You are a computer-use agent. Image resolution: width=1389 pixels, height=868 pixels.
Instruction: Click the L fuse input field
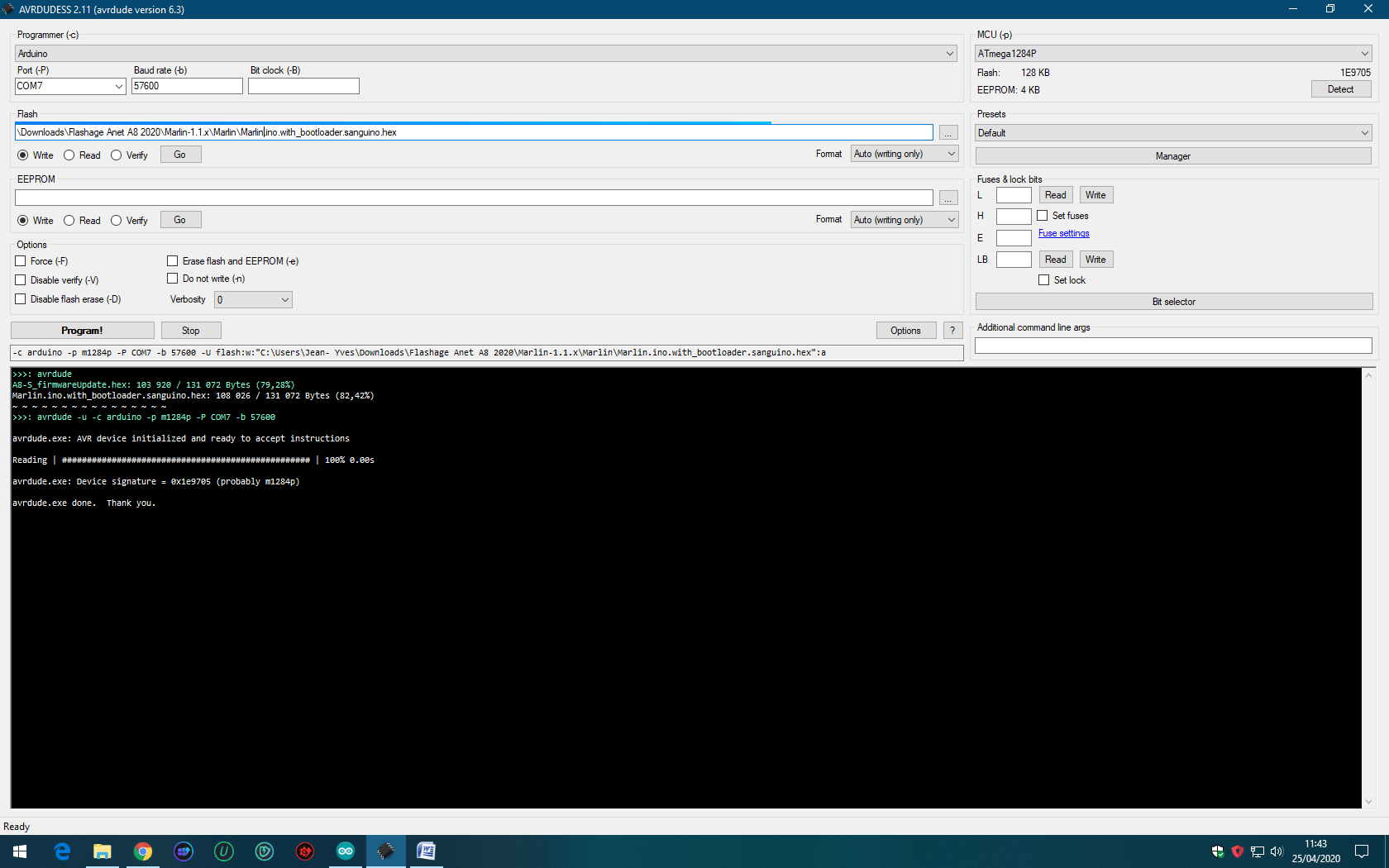coord(1014,195)
